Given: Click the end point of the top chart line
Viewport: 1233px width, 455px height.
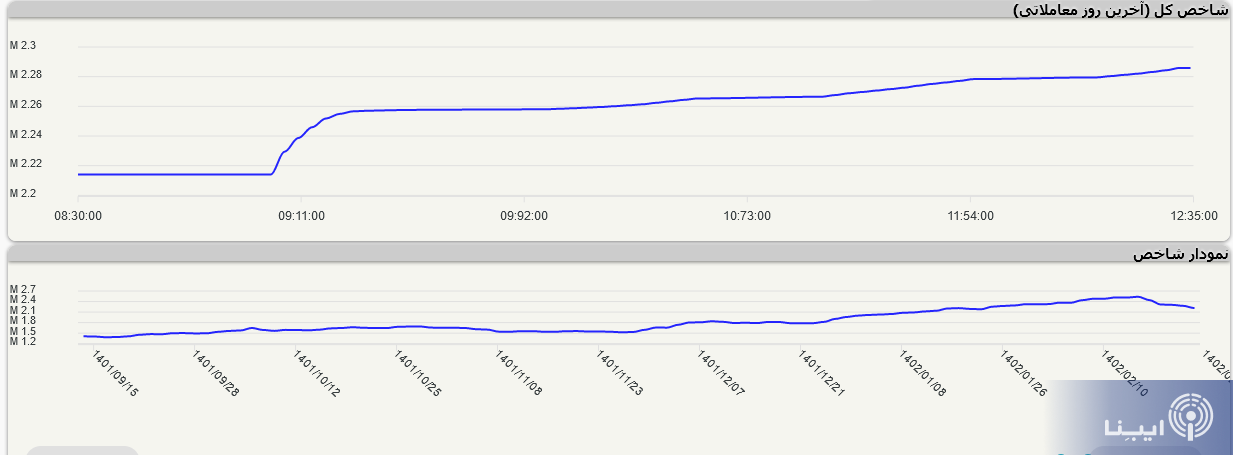Looking at the screenshot, I should pyautogui.click(x=1188, y=68).
